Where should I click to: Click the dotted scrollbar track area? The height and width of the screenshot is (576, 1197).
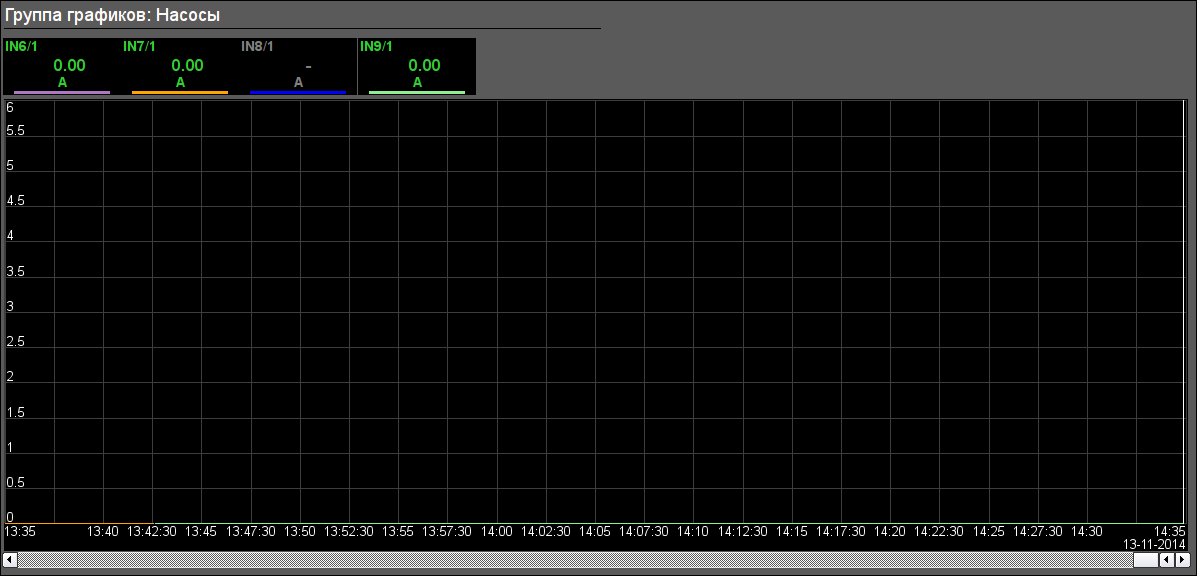(575, 560)
